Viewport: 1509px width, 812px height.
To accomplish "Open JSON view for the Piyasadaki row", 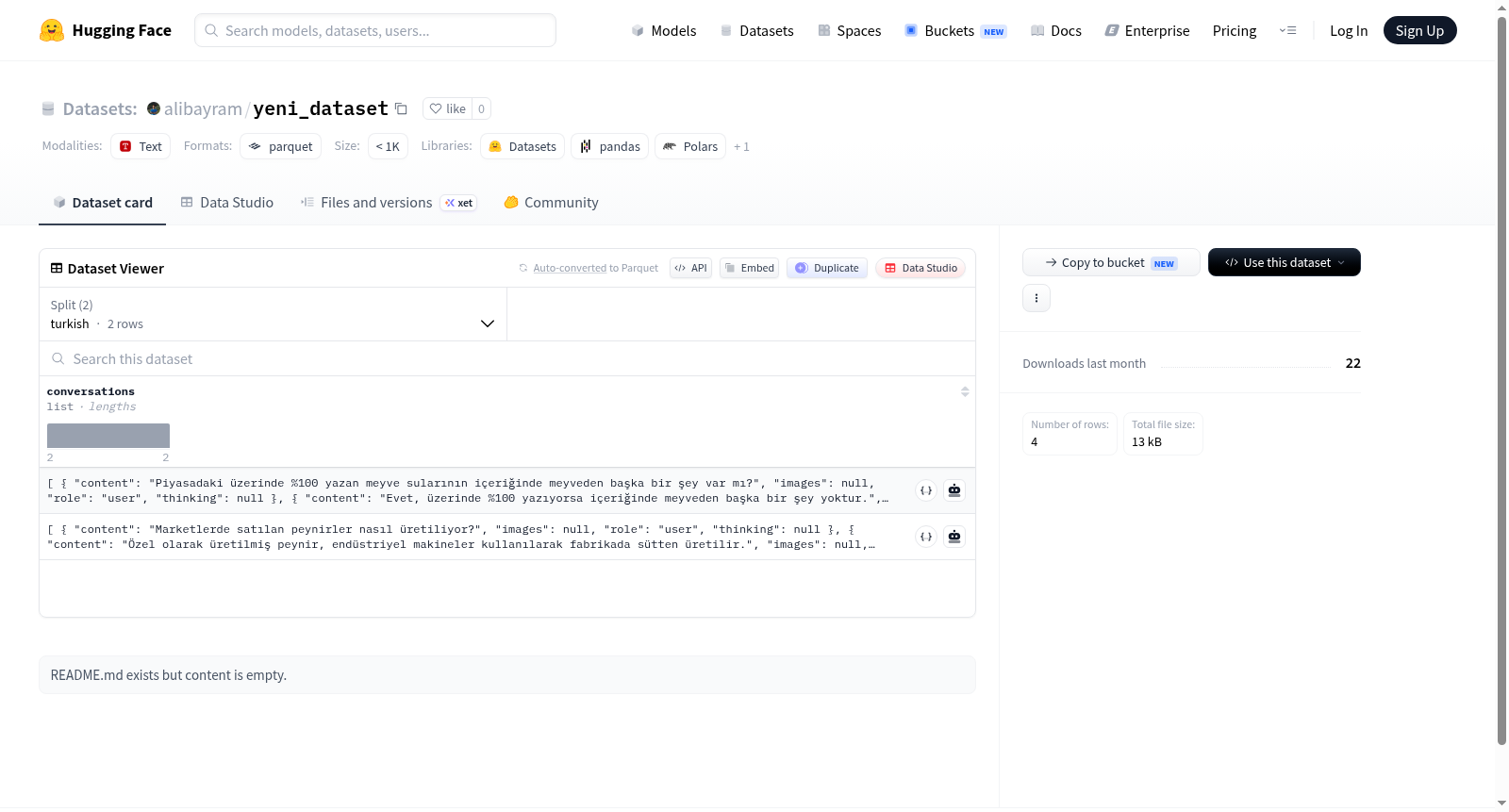I will click(926, 490).
